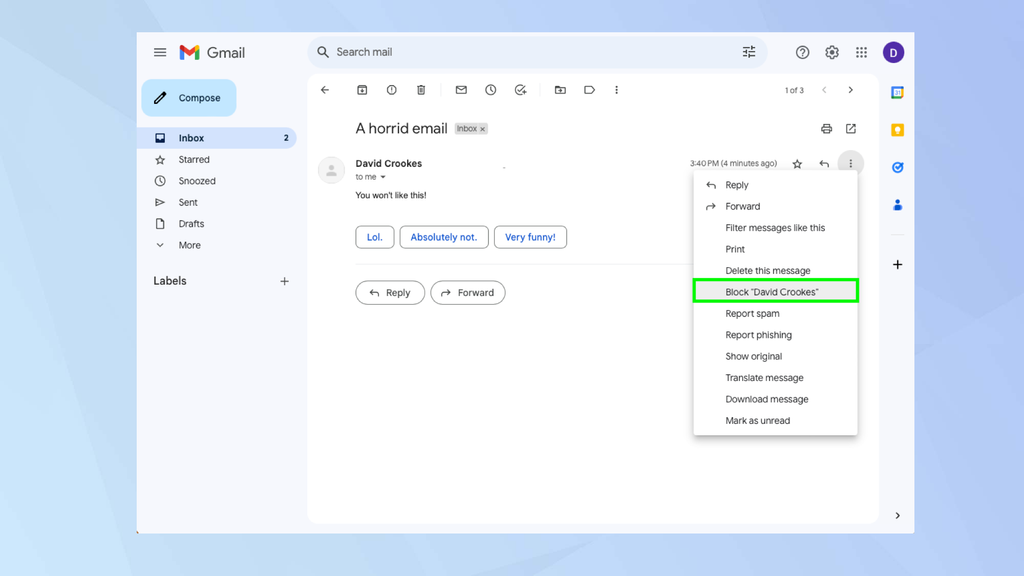Mark the email as unread via envelope icon
The width and height of the screenshot is (1024, 576).
[460, 89]
